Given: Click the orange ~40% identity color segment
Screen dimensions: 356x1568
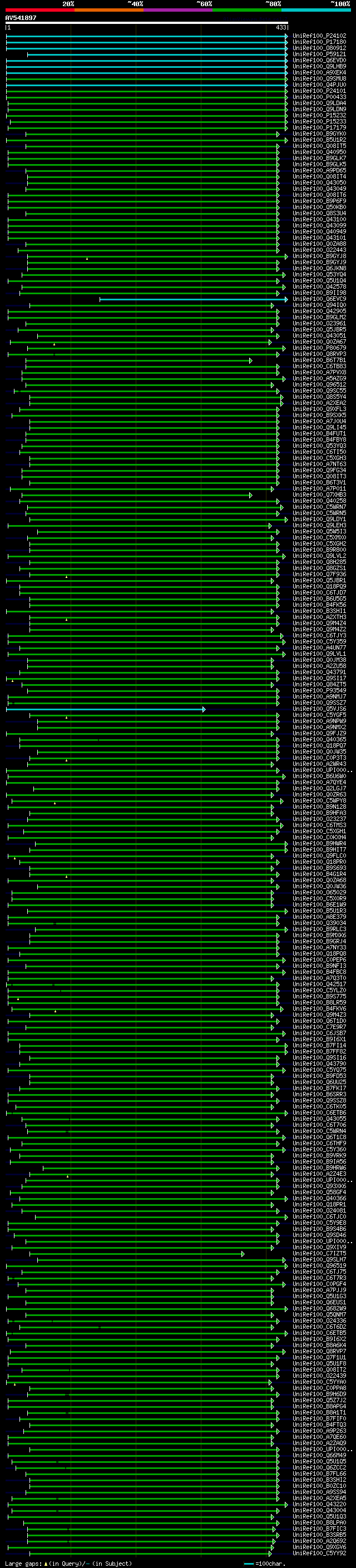Looking at the screenshot, I should tap(109, 10).
